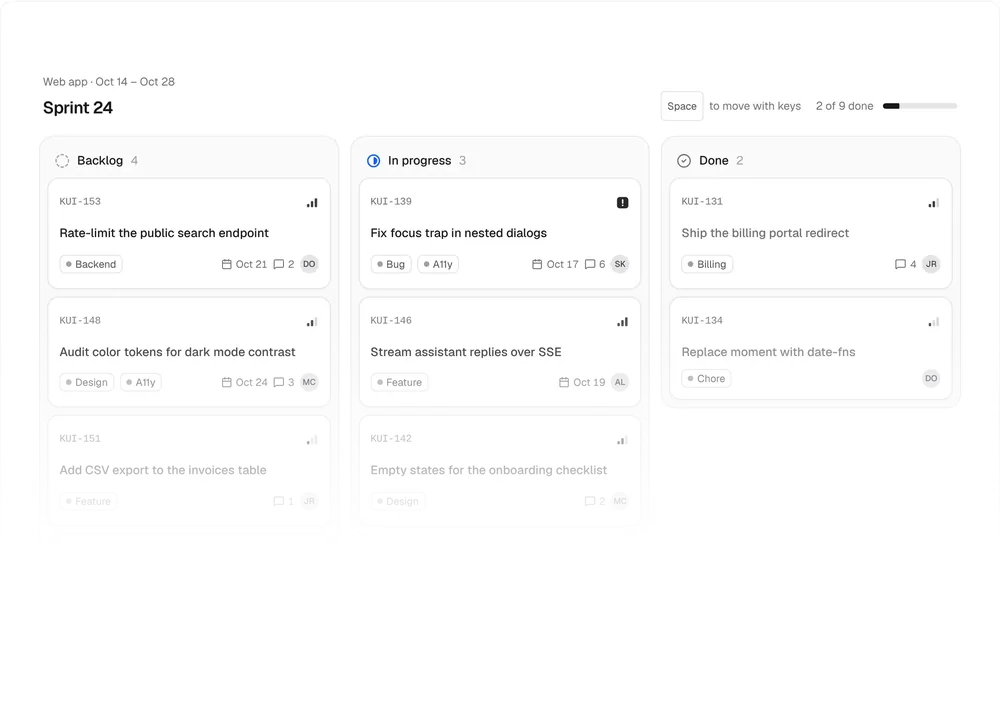Click the In progress column header label

420,161
